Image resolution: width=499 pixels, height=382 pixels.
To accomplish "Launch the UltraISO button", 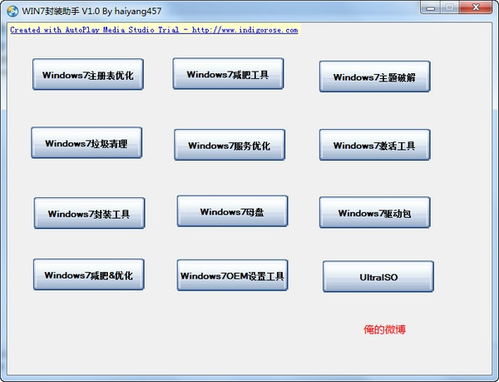I will [378, 277].
